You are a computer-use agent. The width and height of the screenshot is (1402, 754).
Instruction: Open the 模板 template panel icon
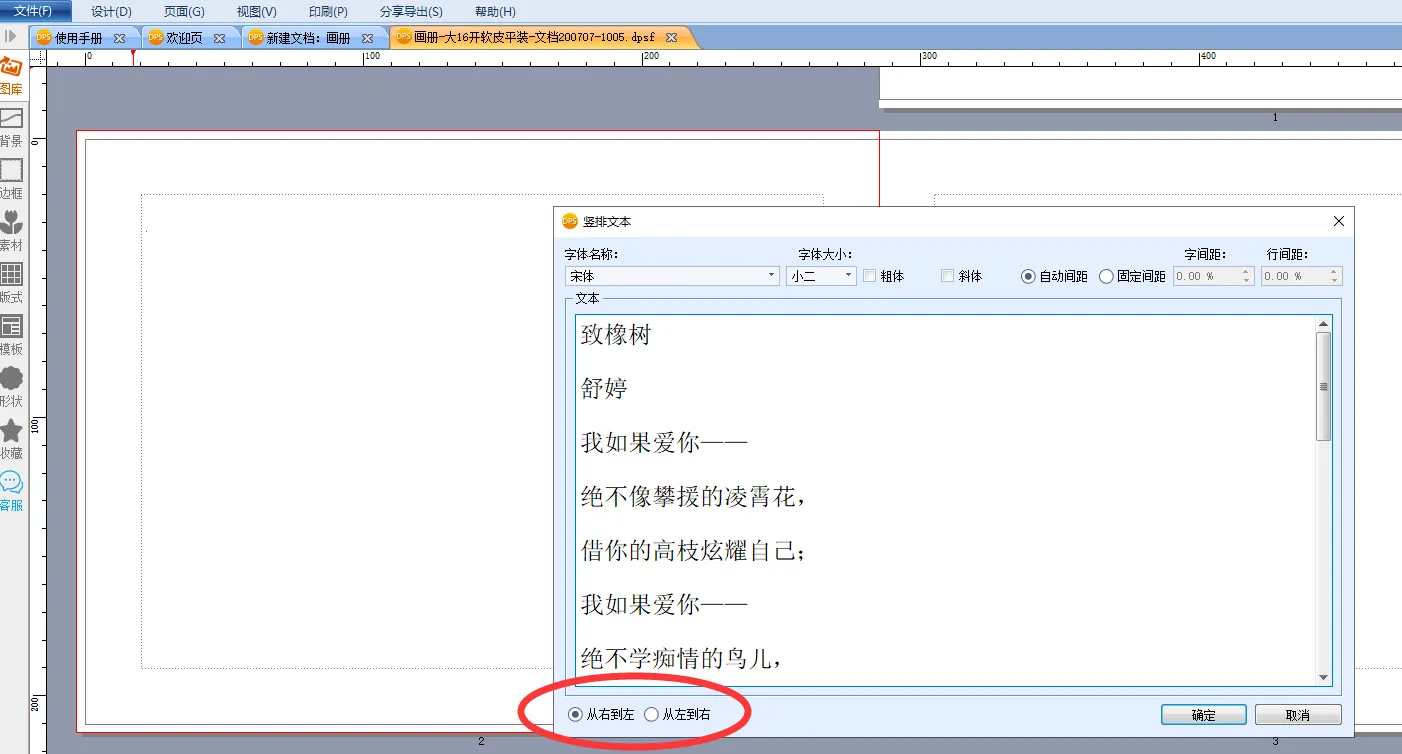[x=11, y=326]
